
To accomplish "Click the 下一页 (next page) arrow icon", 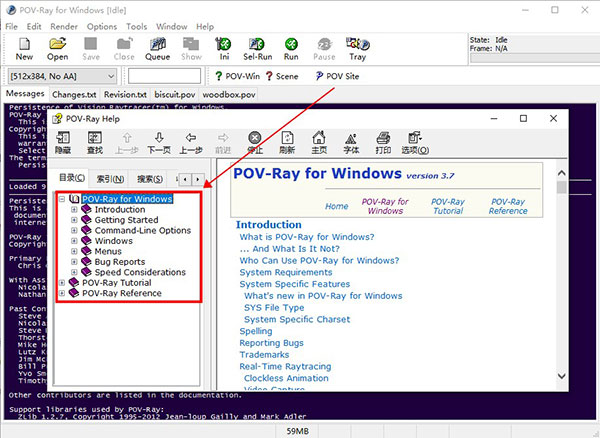I will click(x=159, y=138).
